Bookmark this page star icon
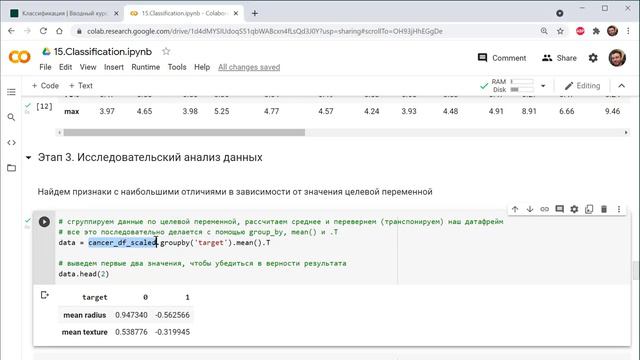640x360 pixels. (x=560, y=31)
